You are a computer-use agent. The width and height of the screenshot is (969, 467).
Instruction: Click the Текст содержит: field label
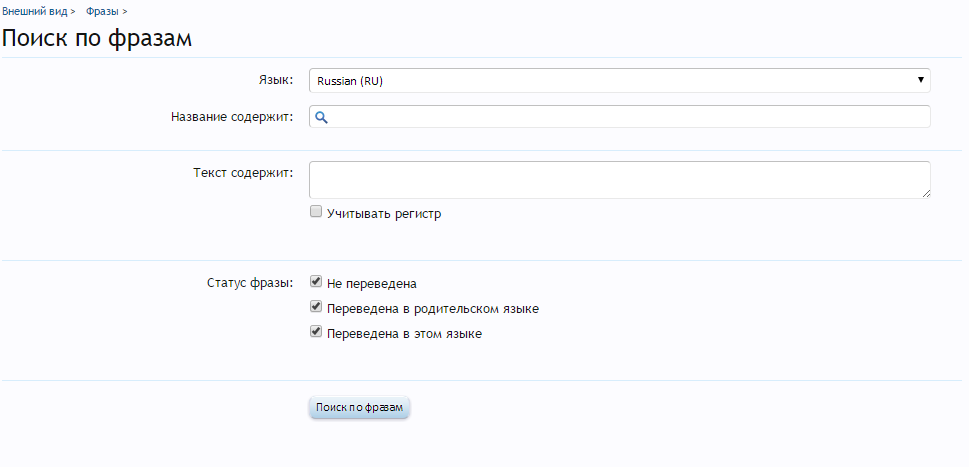point(243,172)
